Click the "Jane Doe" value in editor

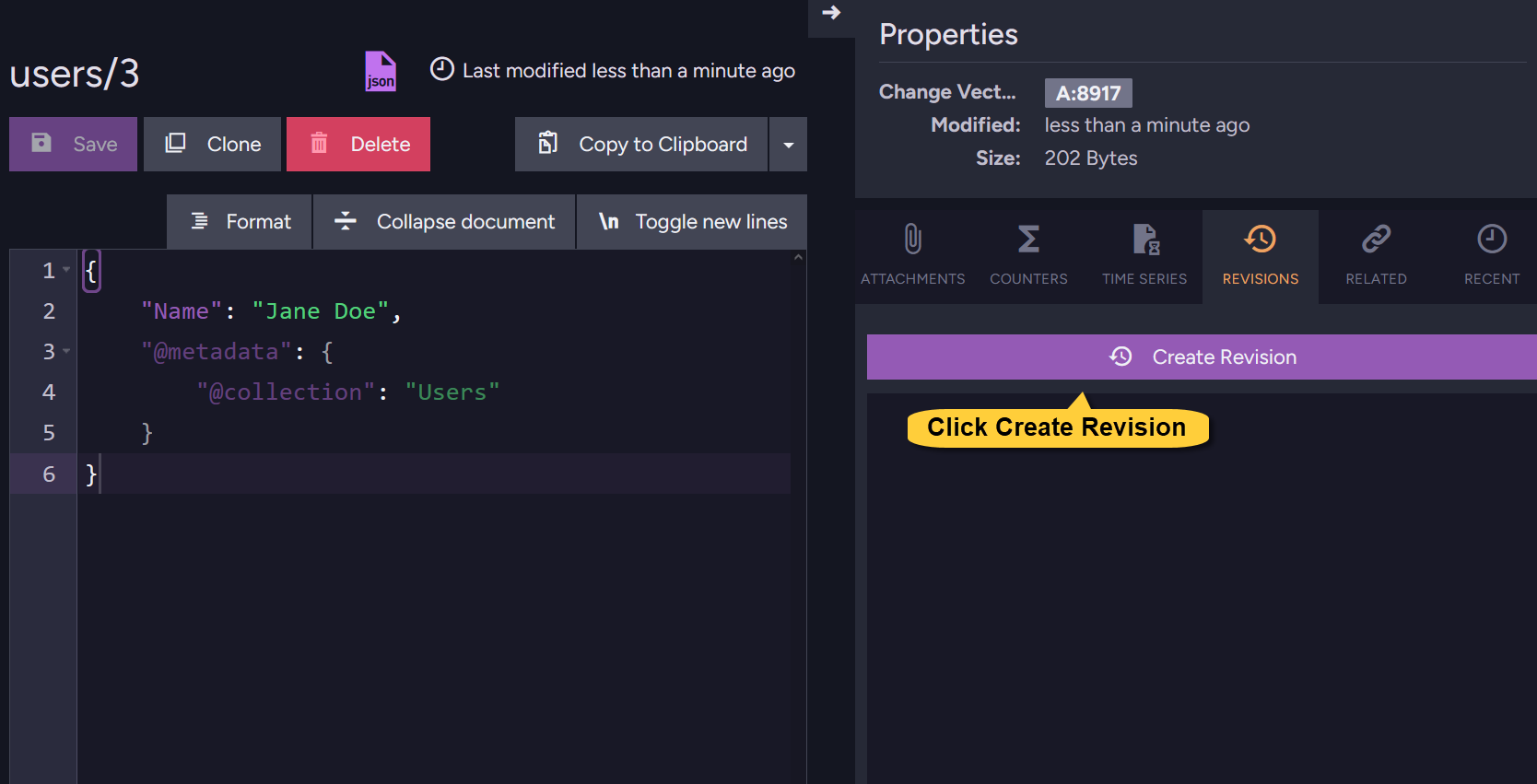321,311
